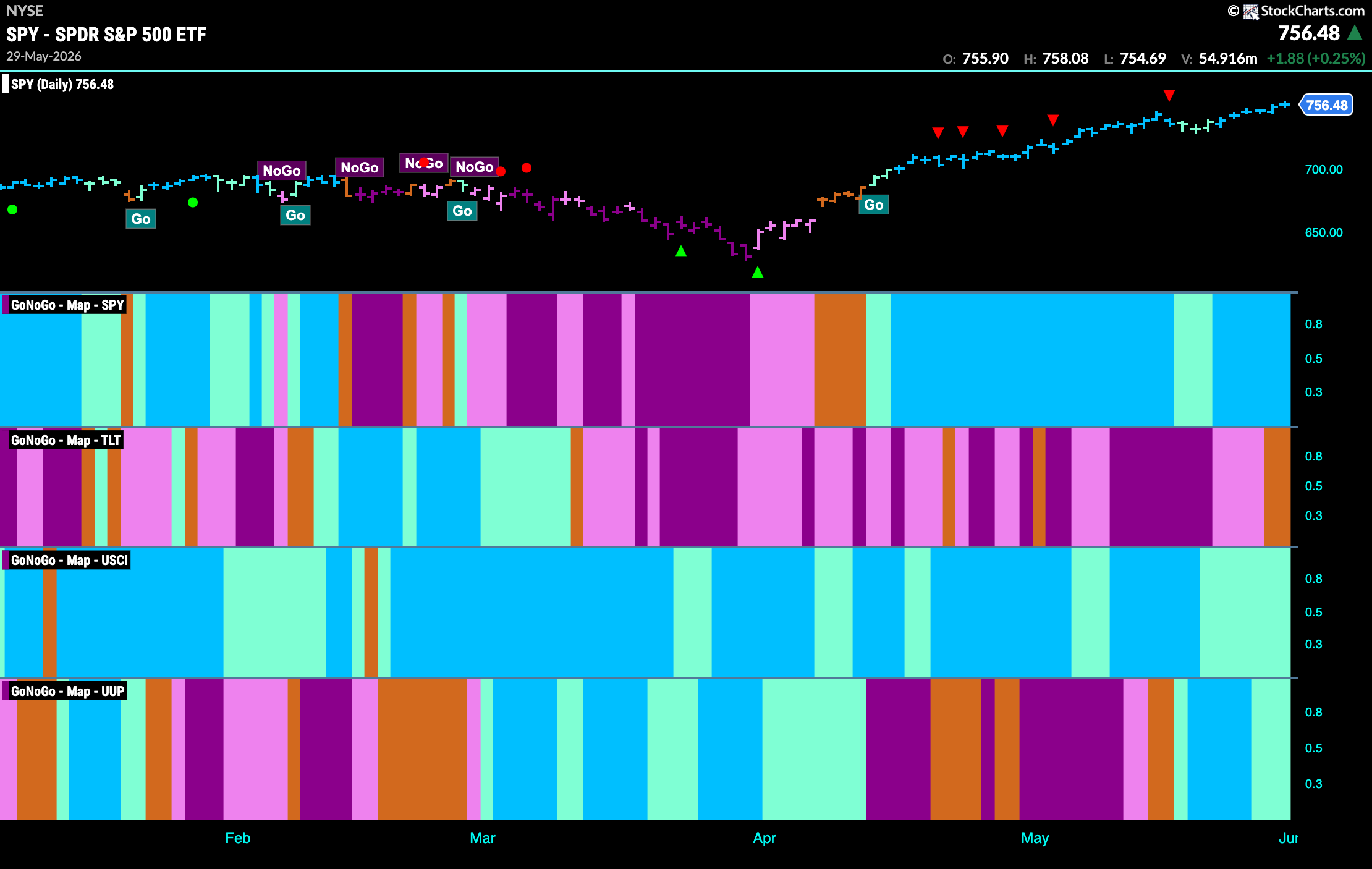
Task: Select the GoNoGo - Map - TLT panel label
Action: pos(65,440)
